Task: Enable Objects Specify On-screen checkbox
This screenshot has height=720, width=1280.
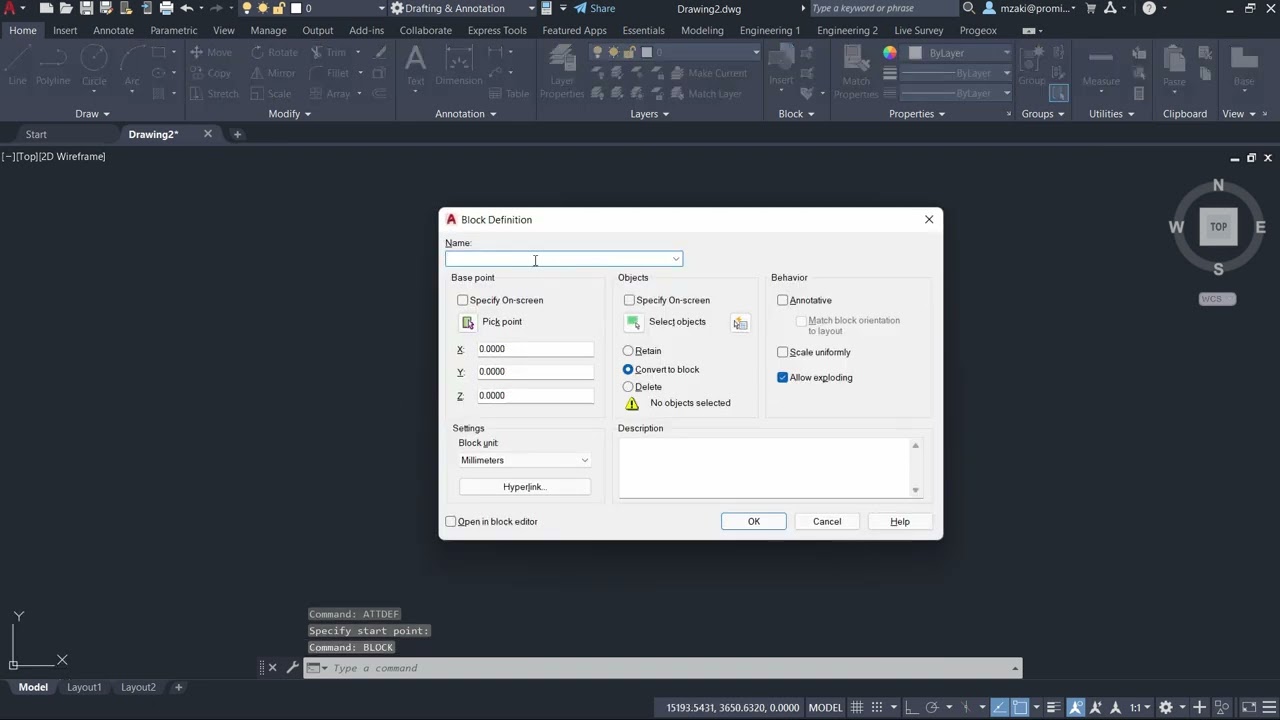Action: click(x=629, y=300)
